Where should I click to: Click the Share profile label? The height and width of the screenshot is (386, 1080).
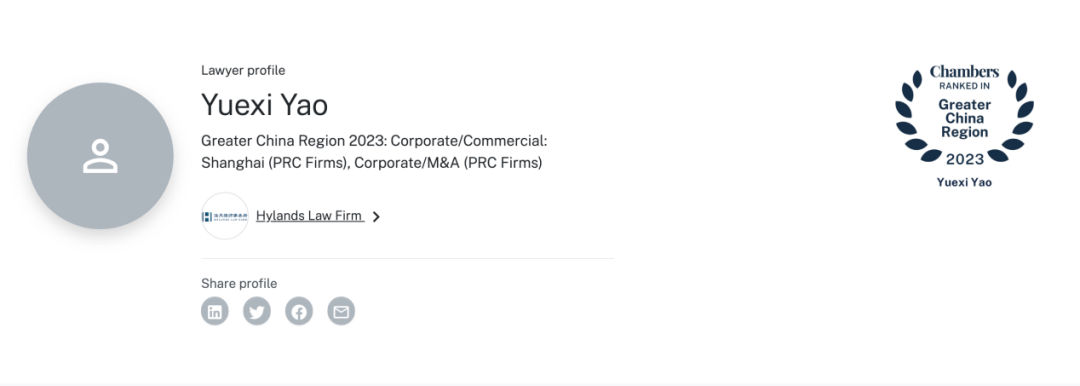(239, 283)
